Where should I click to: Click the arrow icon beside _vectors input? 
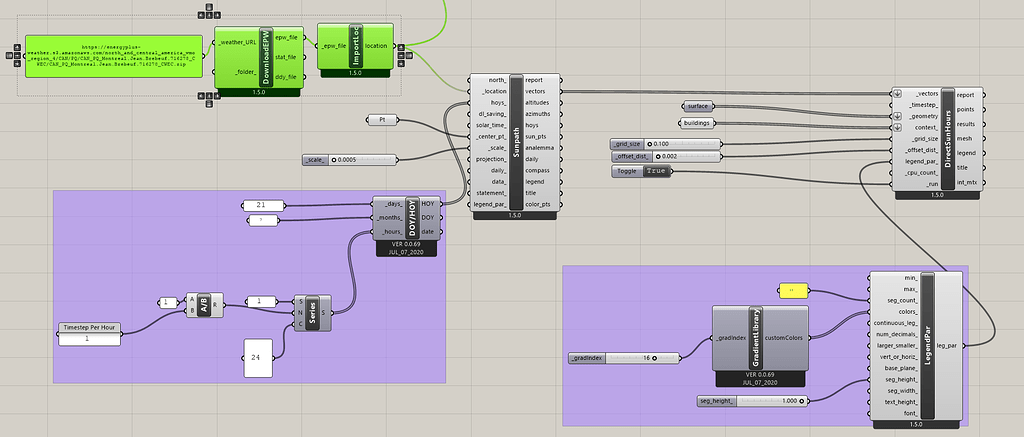897,93
